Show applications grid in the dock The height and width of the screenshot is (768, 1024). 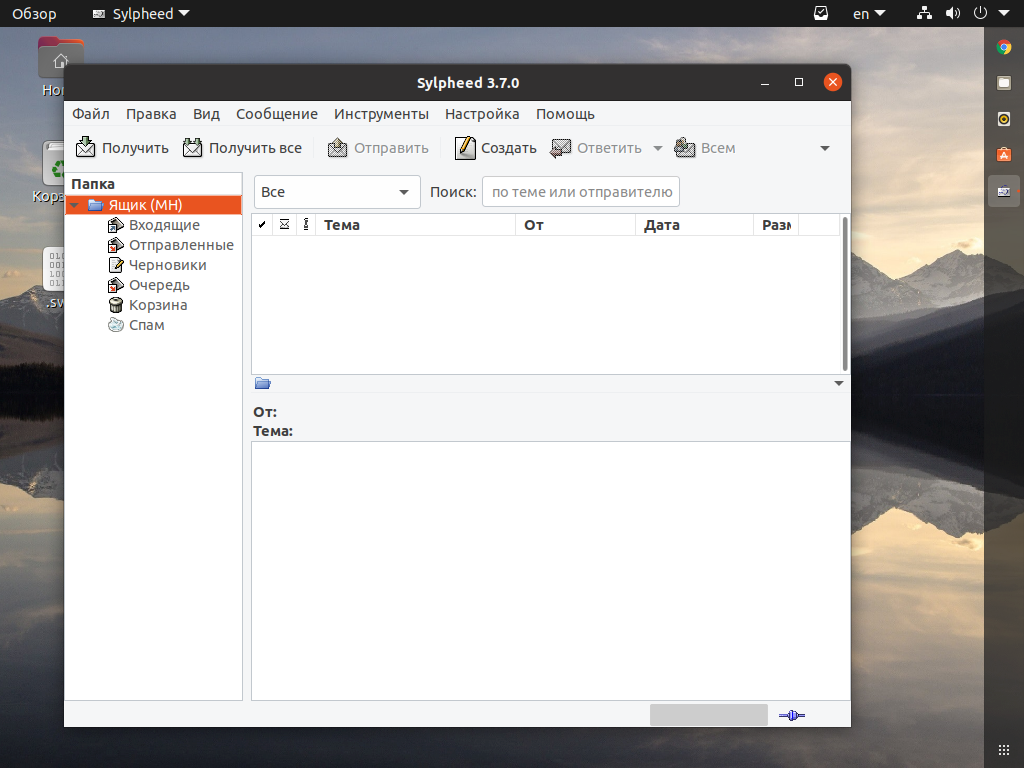pos(1004,750)
